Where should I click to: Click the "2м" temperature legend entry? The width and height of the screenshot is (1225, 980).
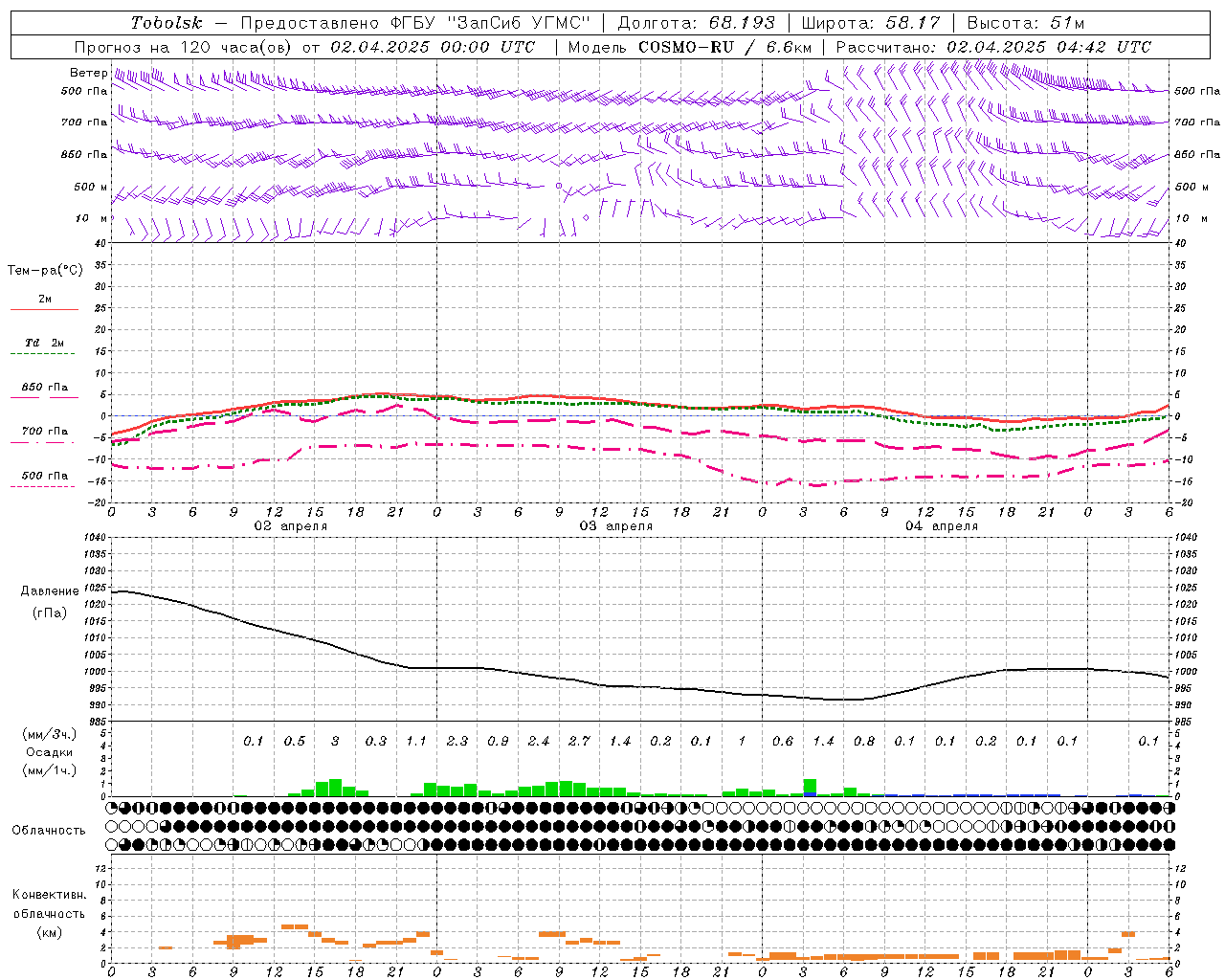45,300
